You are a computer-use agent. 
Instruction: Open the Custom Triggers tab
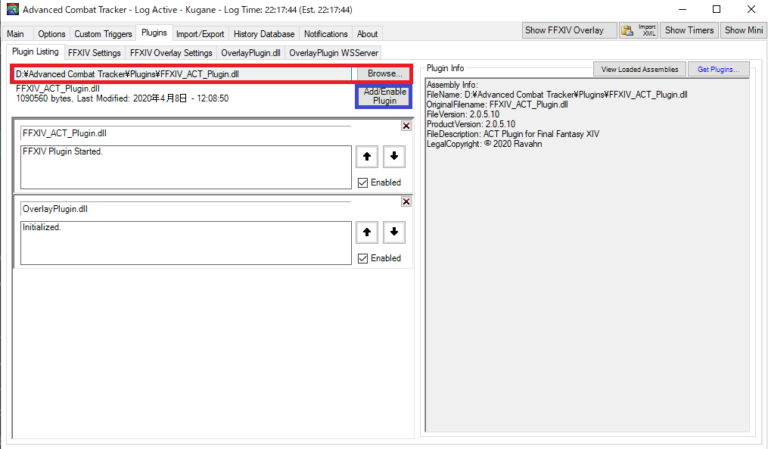pyautogui.click(x=102, y=33)
